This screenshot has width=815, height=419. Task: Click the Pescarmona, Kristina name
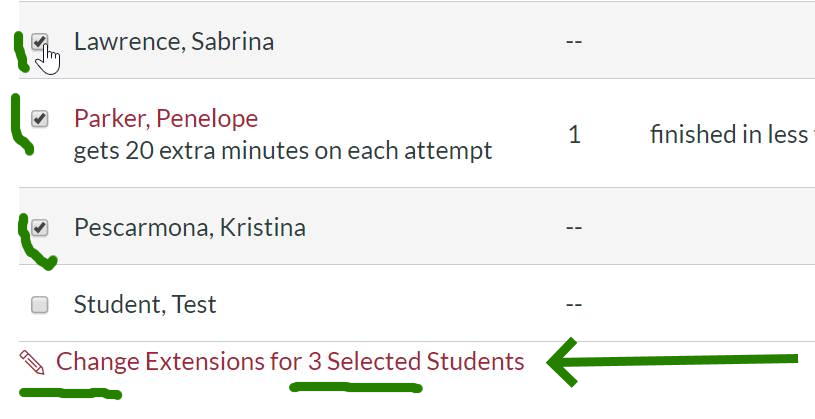[x=190, y=228]
